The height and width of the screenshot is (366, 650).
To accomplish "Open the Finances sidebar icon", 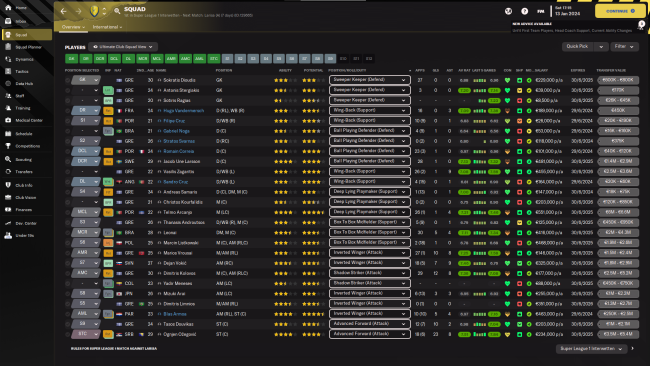I will click(x=8, y=210).
